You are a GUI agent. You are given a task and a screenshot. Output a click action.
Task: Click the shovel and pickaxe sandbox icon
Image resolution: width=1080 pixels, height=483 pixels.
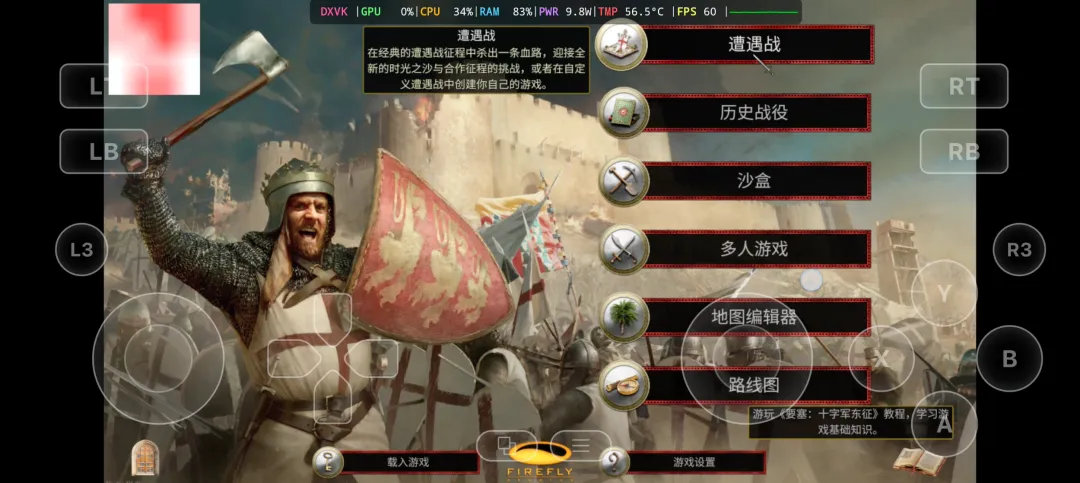click(624, 181)
